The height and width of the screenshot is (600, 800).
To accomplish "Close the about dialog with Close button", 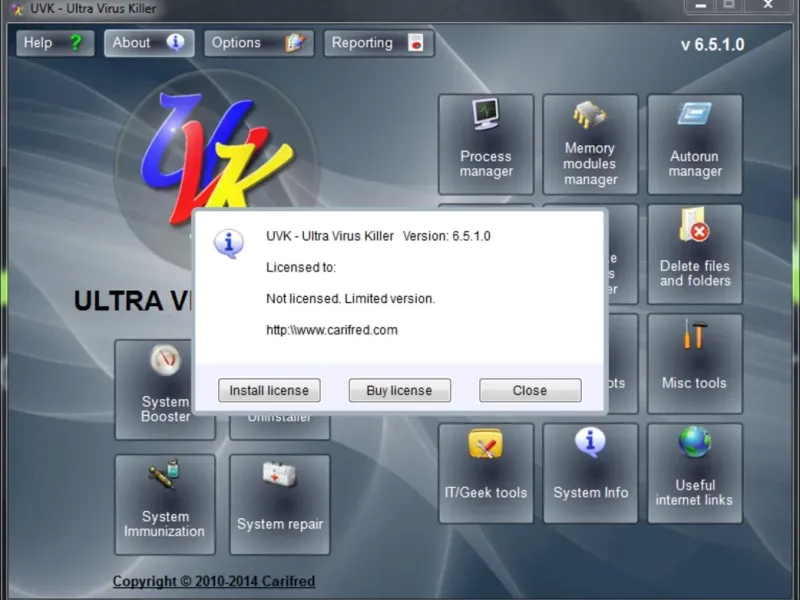I will pos(530,390).
